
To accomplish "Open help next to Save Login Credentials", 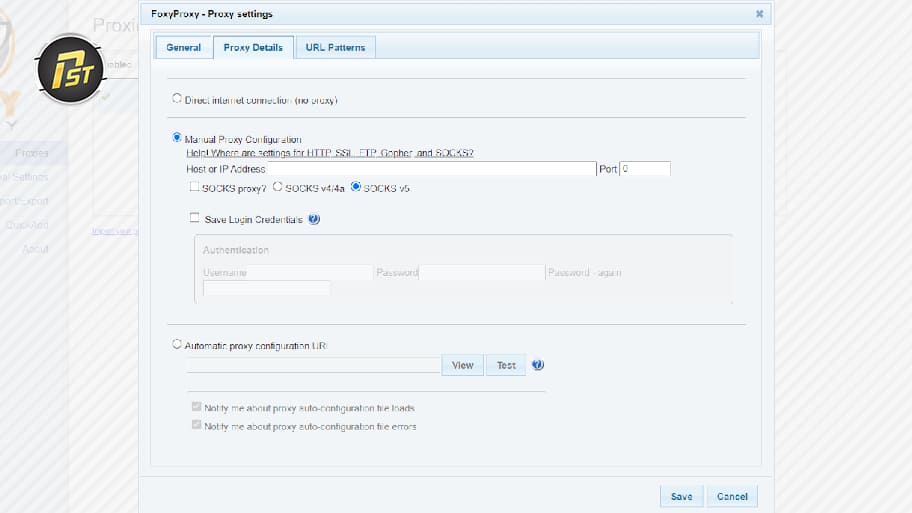I will point(314,219).
